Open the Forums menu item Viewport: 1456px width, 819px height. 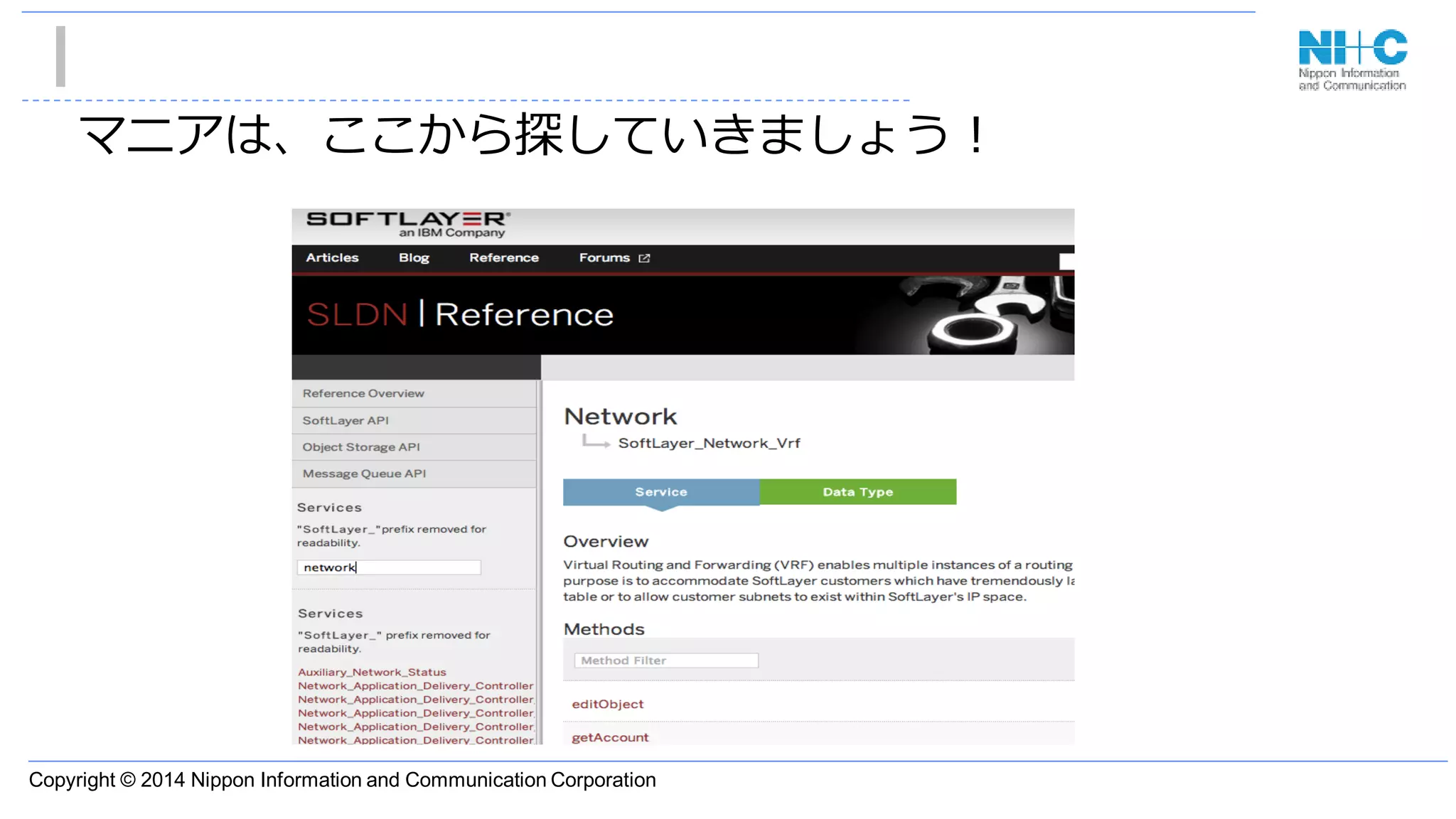pos(604,257)
